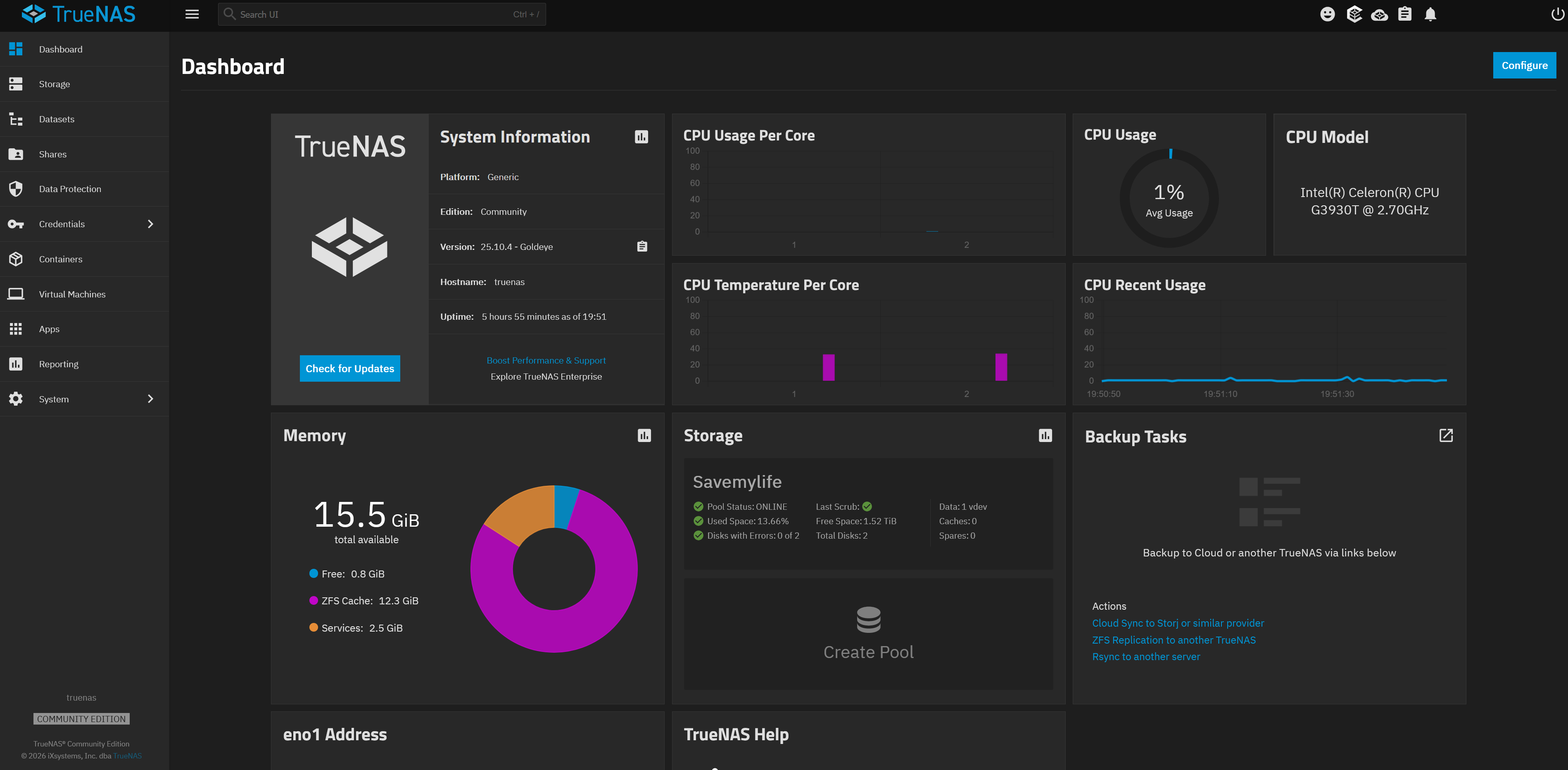Click the TrueNAS footer link

127,756
